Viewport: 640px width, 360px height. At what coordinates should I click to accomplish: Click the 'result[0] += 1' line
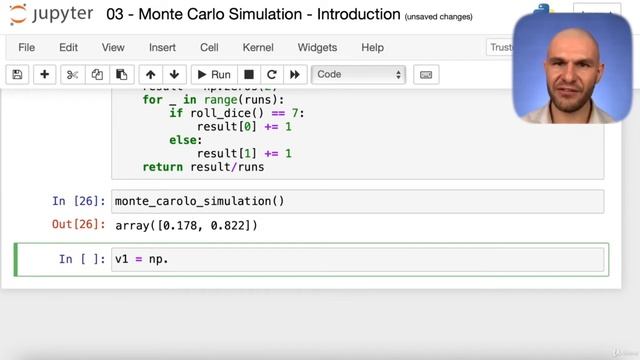[x=244, y=127]
